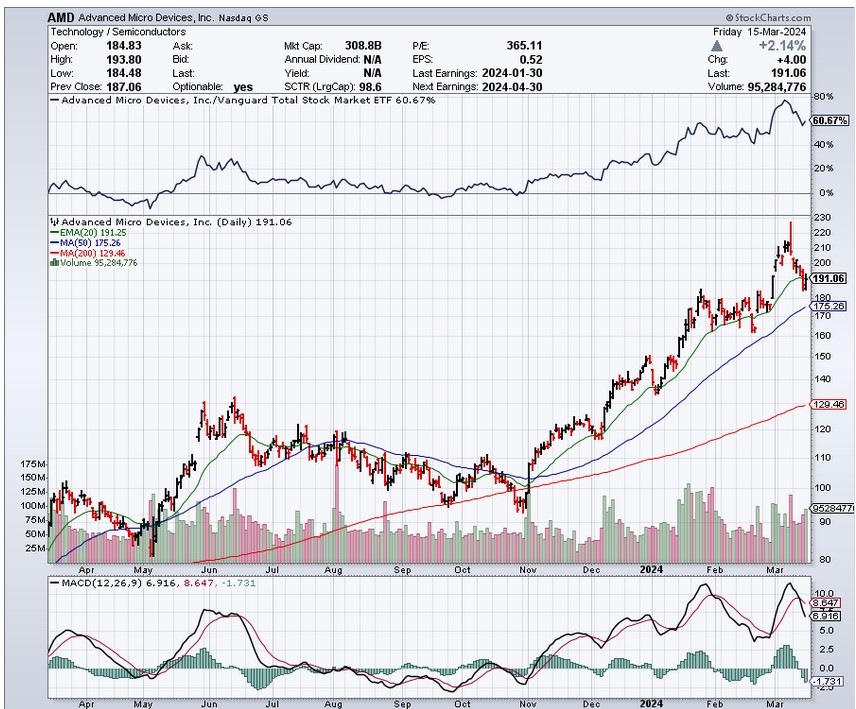This screenshot has width=856, height=709.
Task: Click the blue MA(50) legend line marker
Action: 55,242
